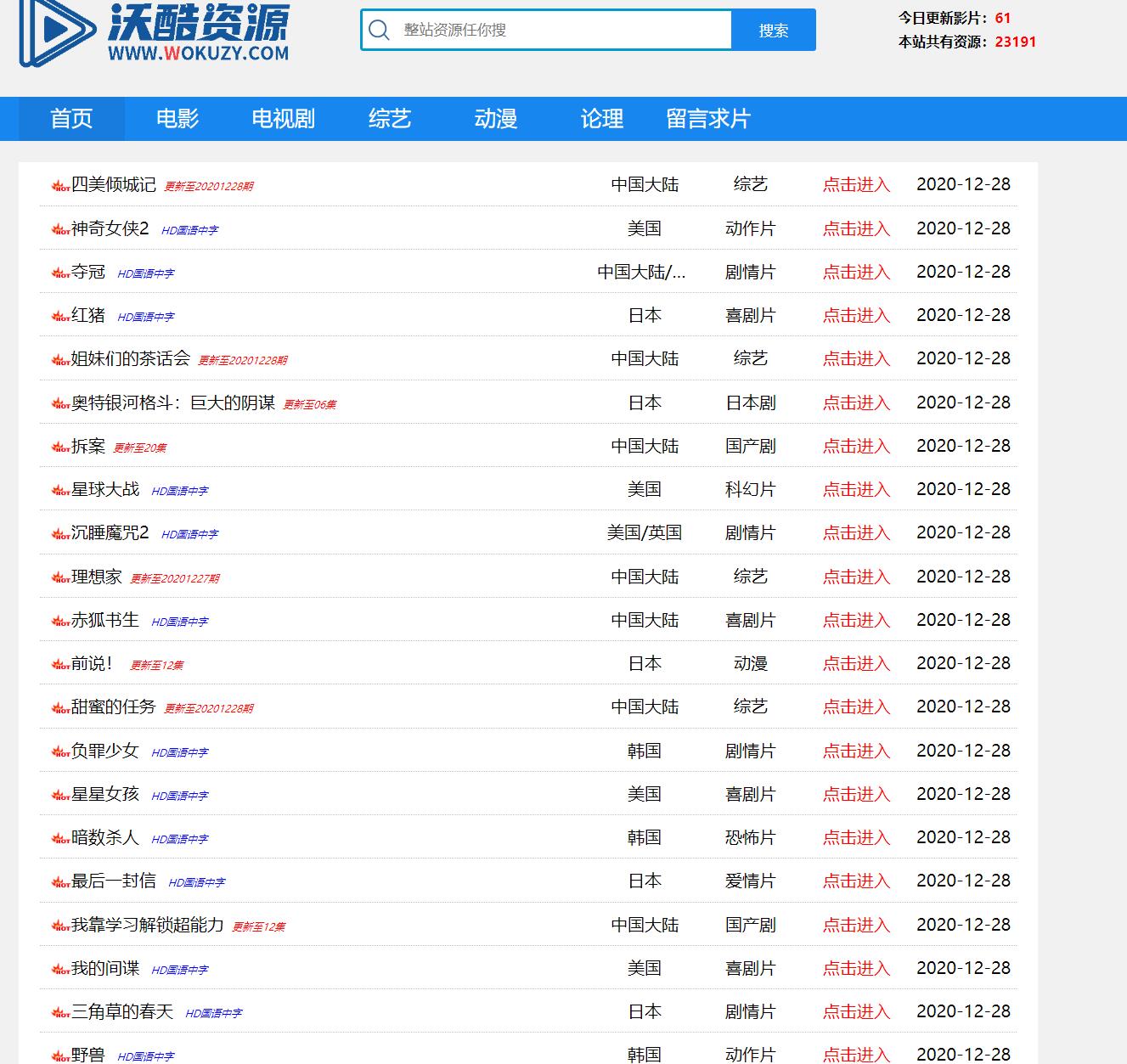Open the 首页 navigation tab
The image size is (1127, 1064).
(x=71, y=119)
